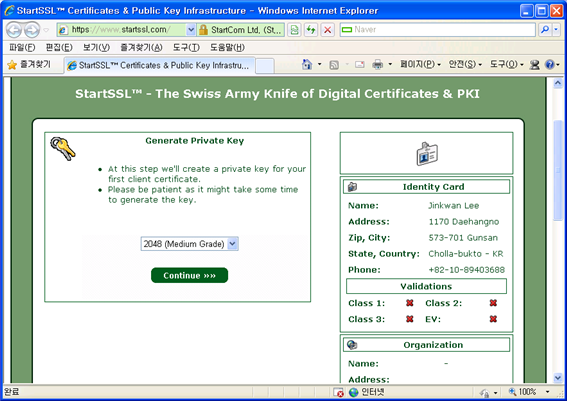Click the EV red X validation mark
The width and height of the screenshot is (567, 401).
[493, 319]
